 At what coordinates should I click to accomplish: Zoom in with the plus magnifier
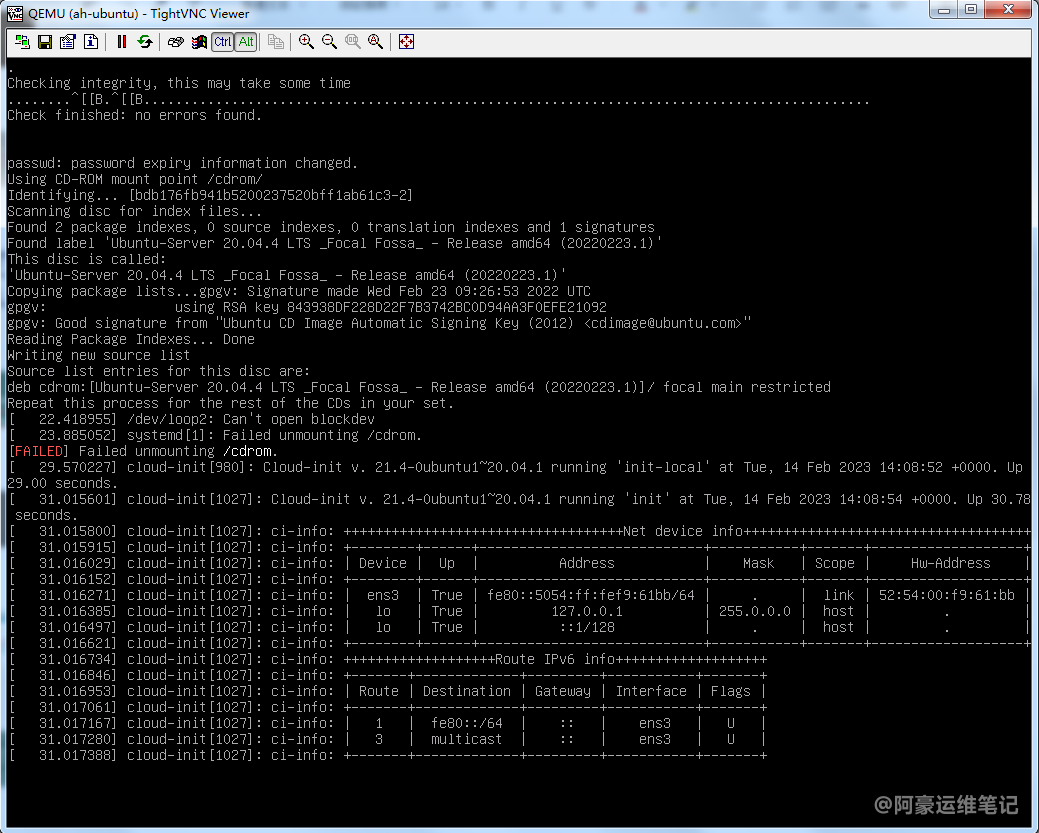click(306, 42)
